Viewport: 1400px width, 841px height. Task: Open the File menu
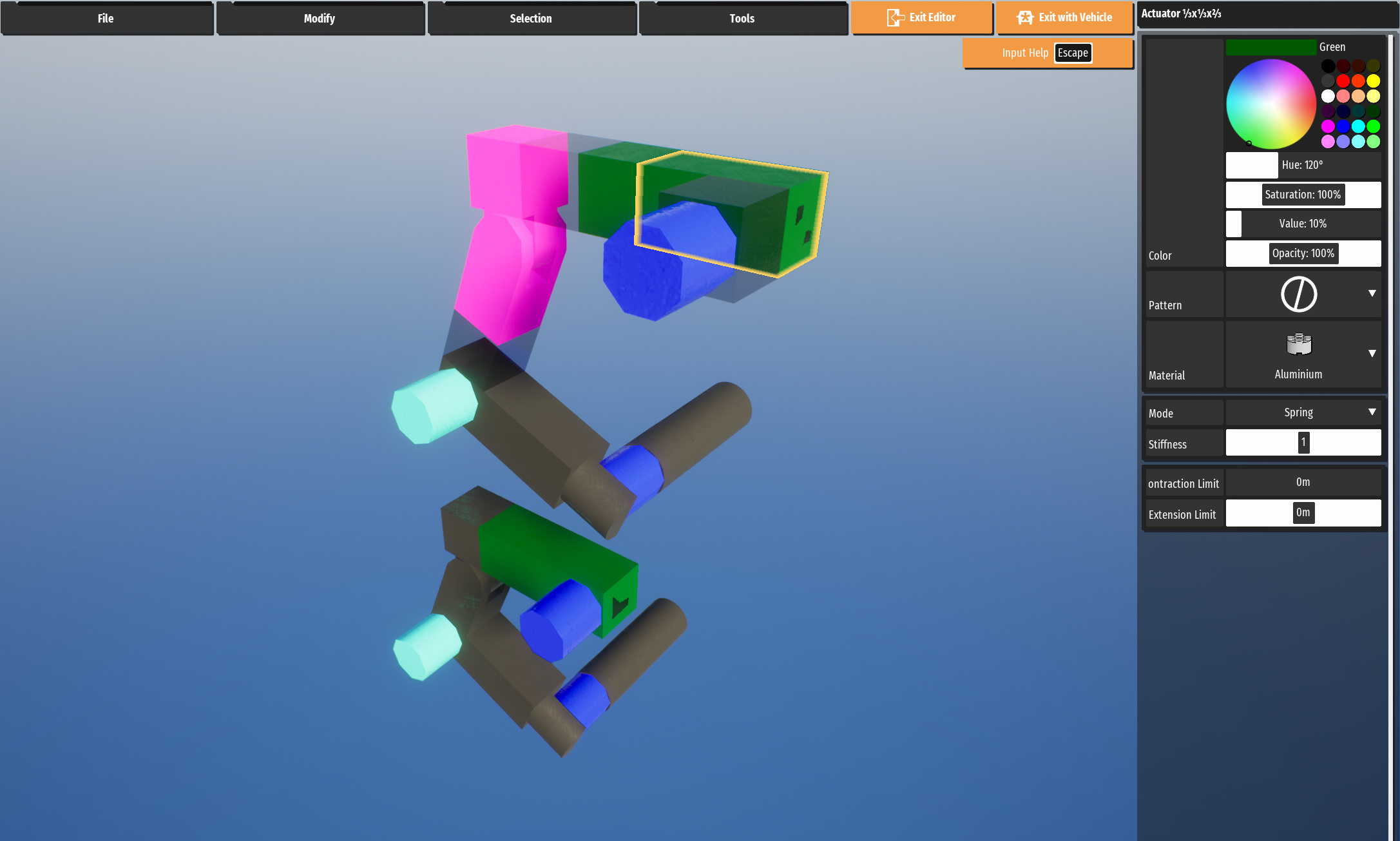coord(106,19)
